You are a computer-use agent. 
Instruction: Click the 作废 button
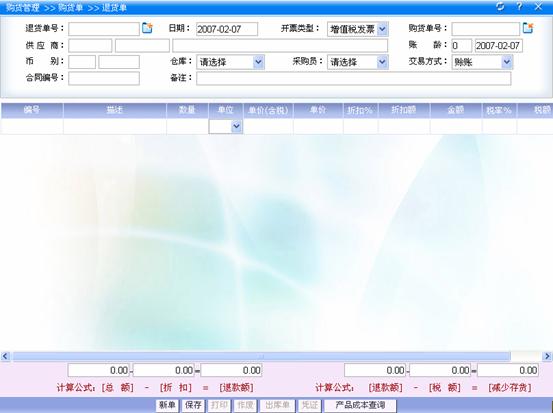pyautogui.click(x=245, y=405)
